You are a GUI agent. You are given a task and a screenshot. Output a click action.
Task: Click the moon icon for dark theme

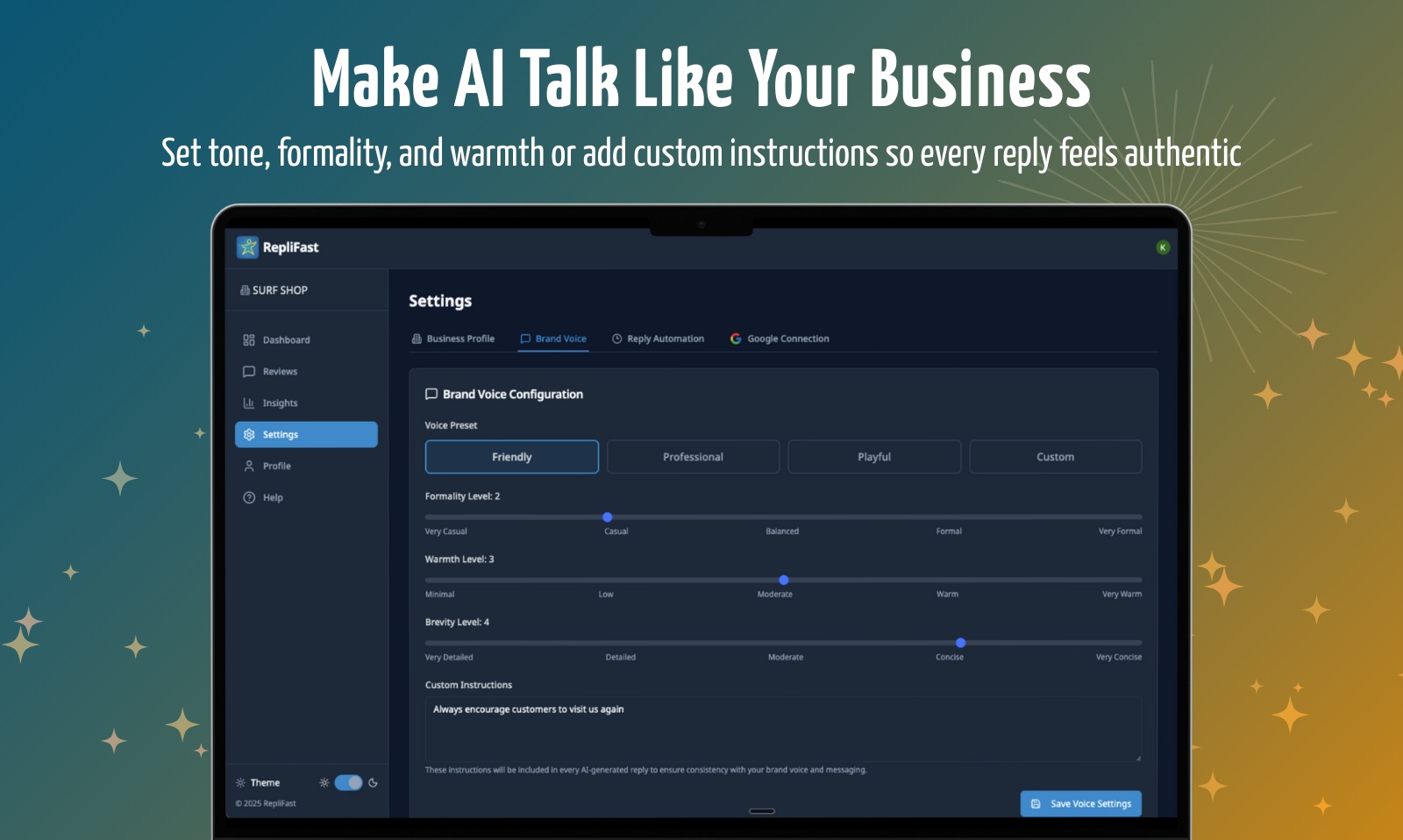point(373,783)
